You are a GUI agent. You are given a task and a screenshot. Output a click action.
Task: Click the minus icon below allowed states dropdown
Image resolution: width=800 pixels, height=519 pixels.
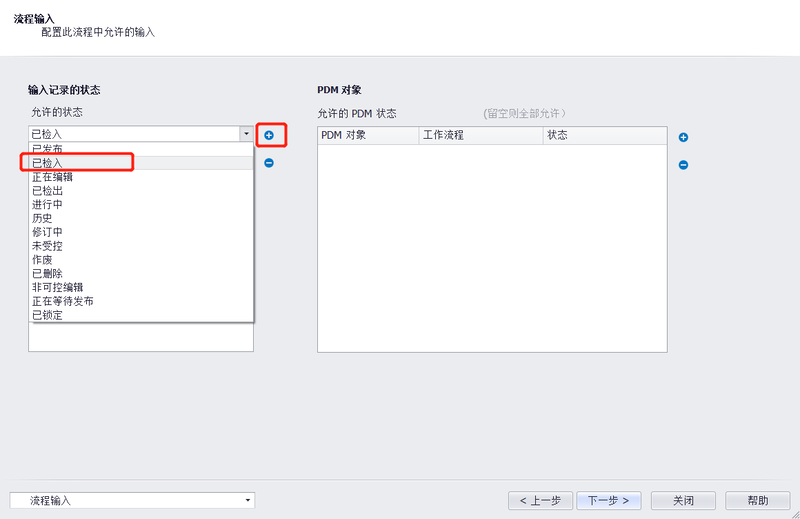coord(269,163)
